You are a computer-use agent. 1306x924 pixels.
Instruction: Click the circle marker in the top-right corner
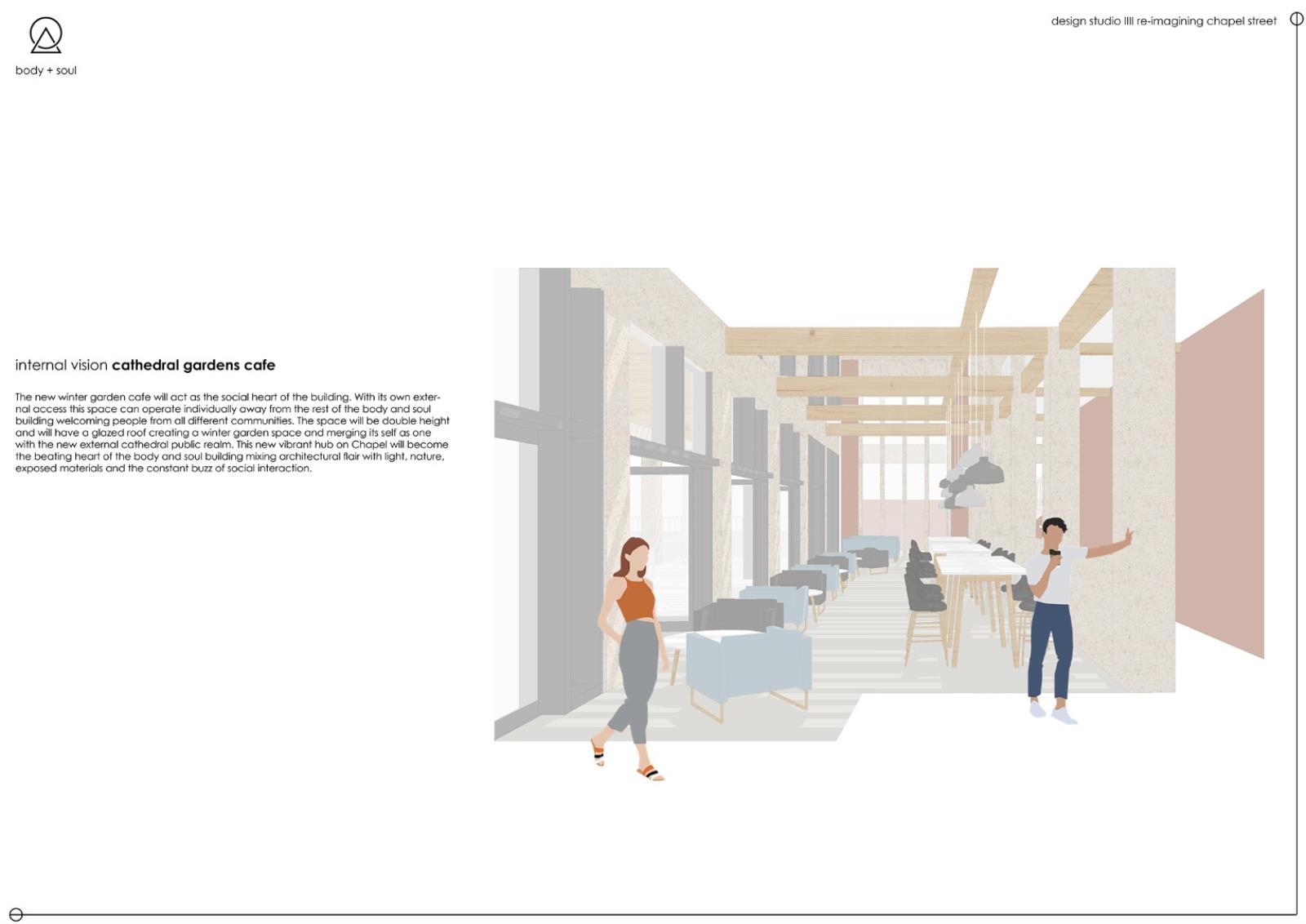[1296, 19]
